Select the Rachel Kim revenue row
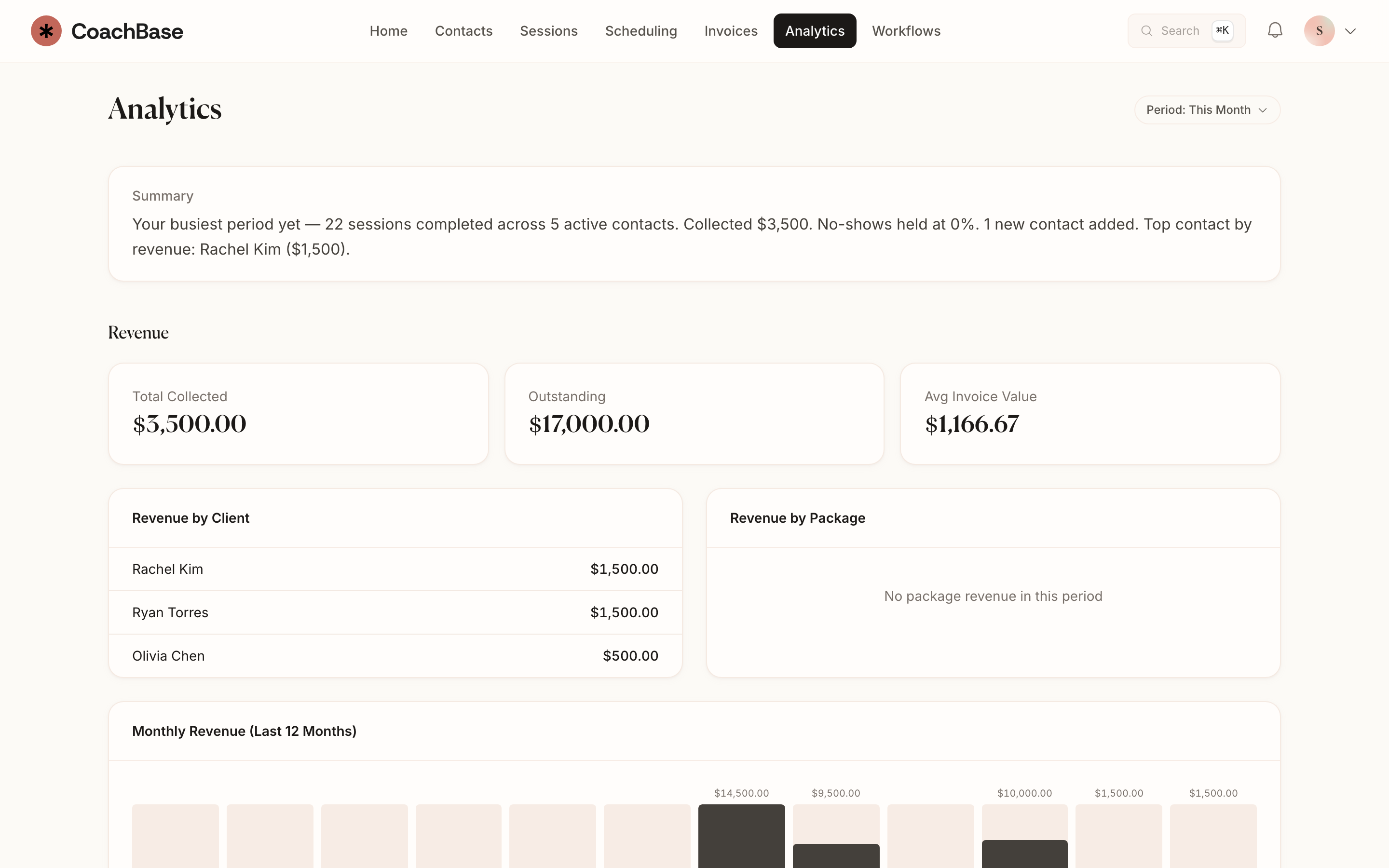 (395, 569)
